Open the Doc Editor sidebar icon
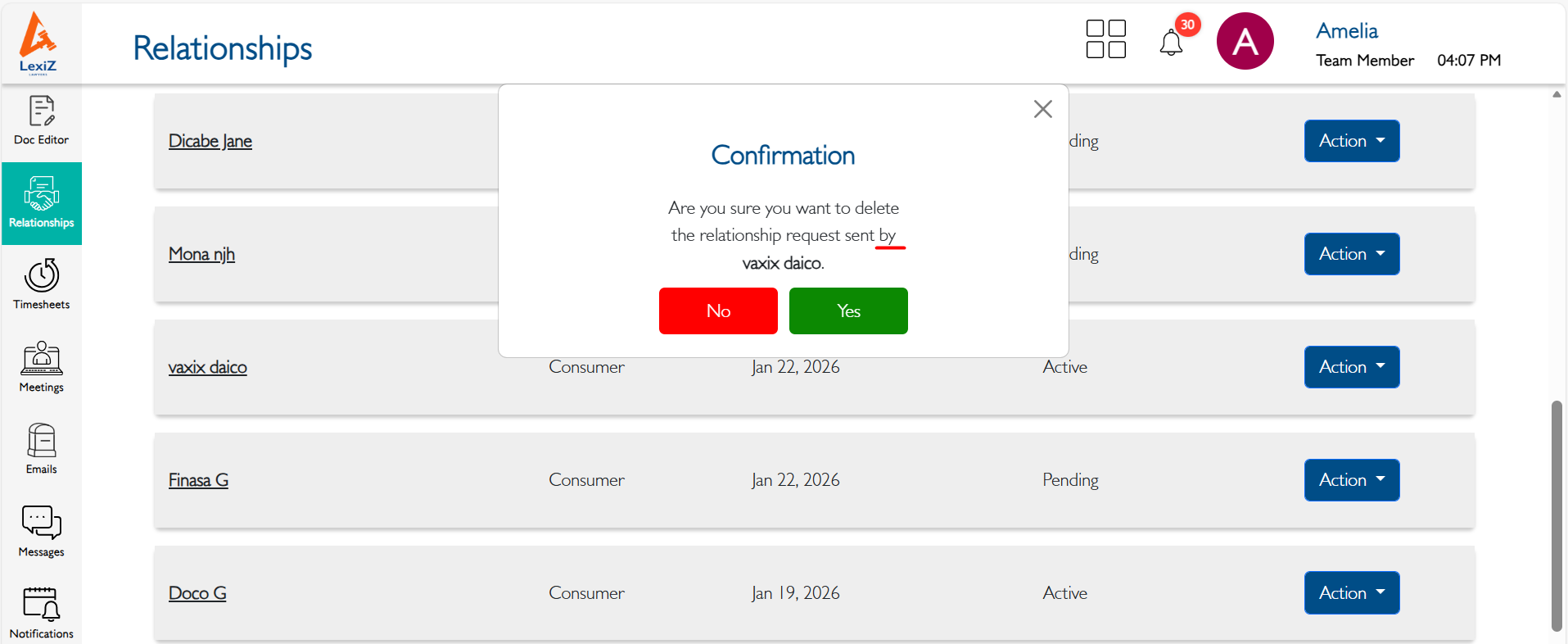Image resolution: width=1568 pixels, height=644 pixels. pyautogui.click(x=41, y=120)
